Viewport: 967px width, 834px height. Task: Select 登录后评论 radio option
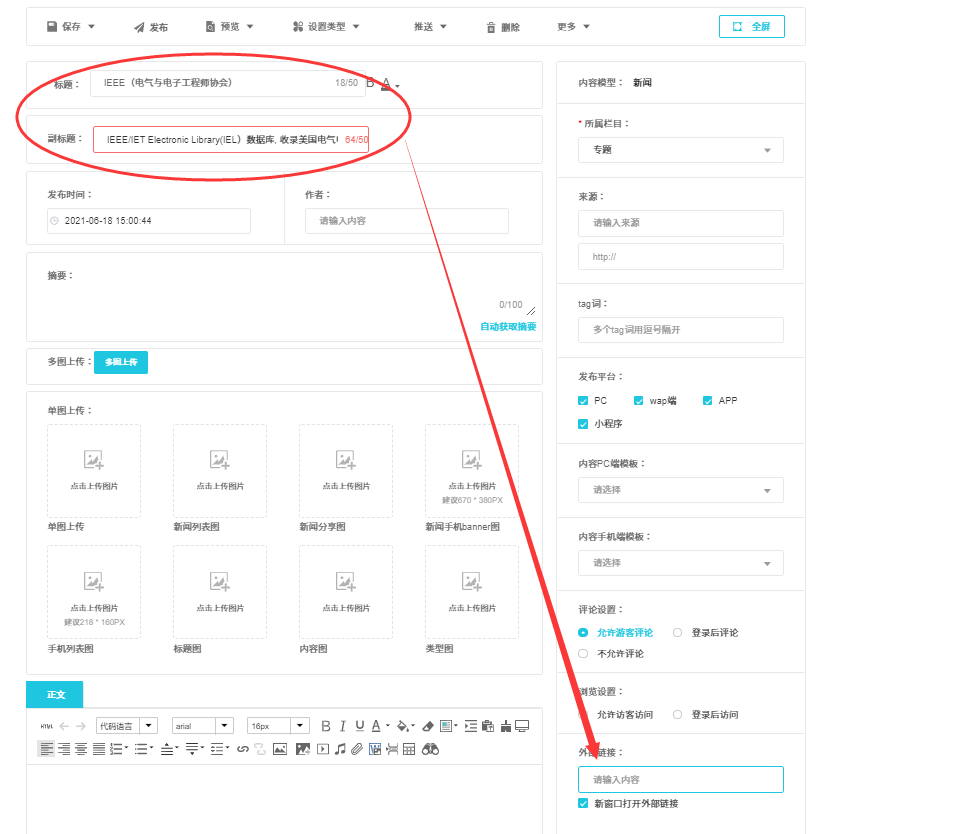click(678, 632)
